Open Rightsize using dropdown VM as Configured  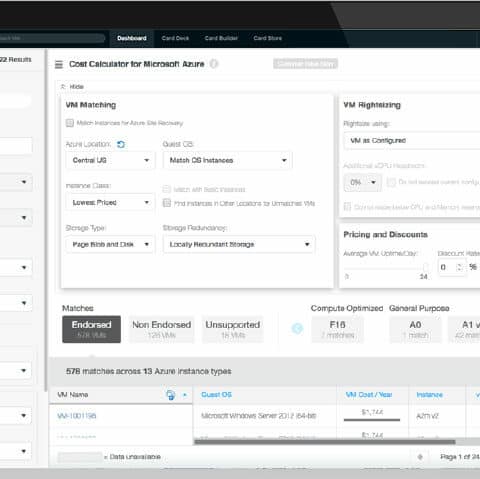pyautogui.click(x=412, y=140)
